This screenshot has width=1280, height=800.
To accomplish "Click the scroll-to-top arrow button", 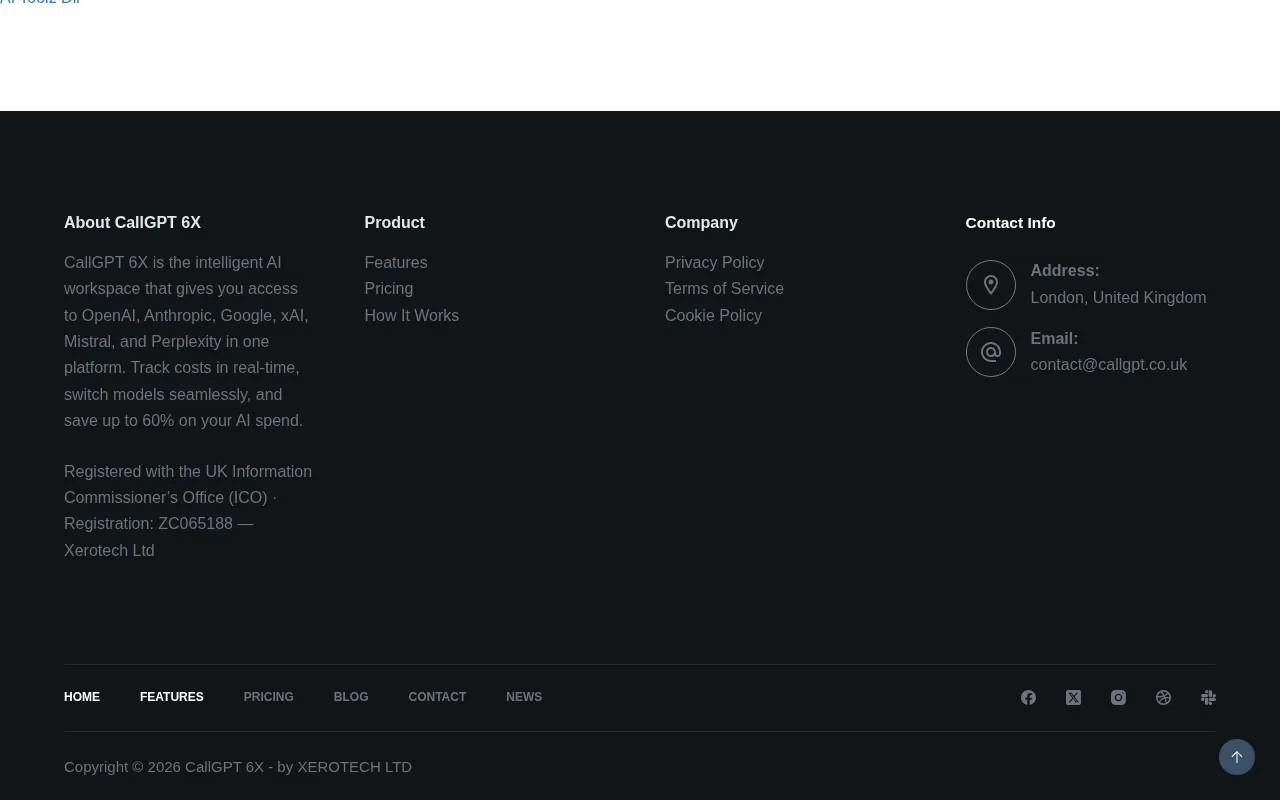I will (x=1237, y=757).
